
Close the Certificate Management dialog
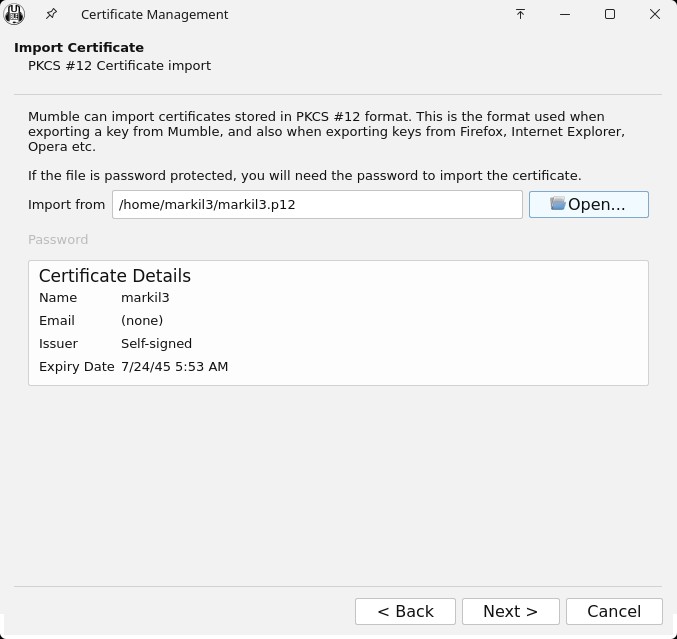click(x=655, y=14)
